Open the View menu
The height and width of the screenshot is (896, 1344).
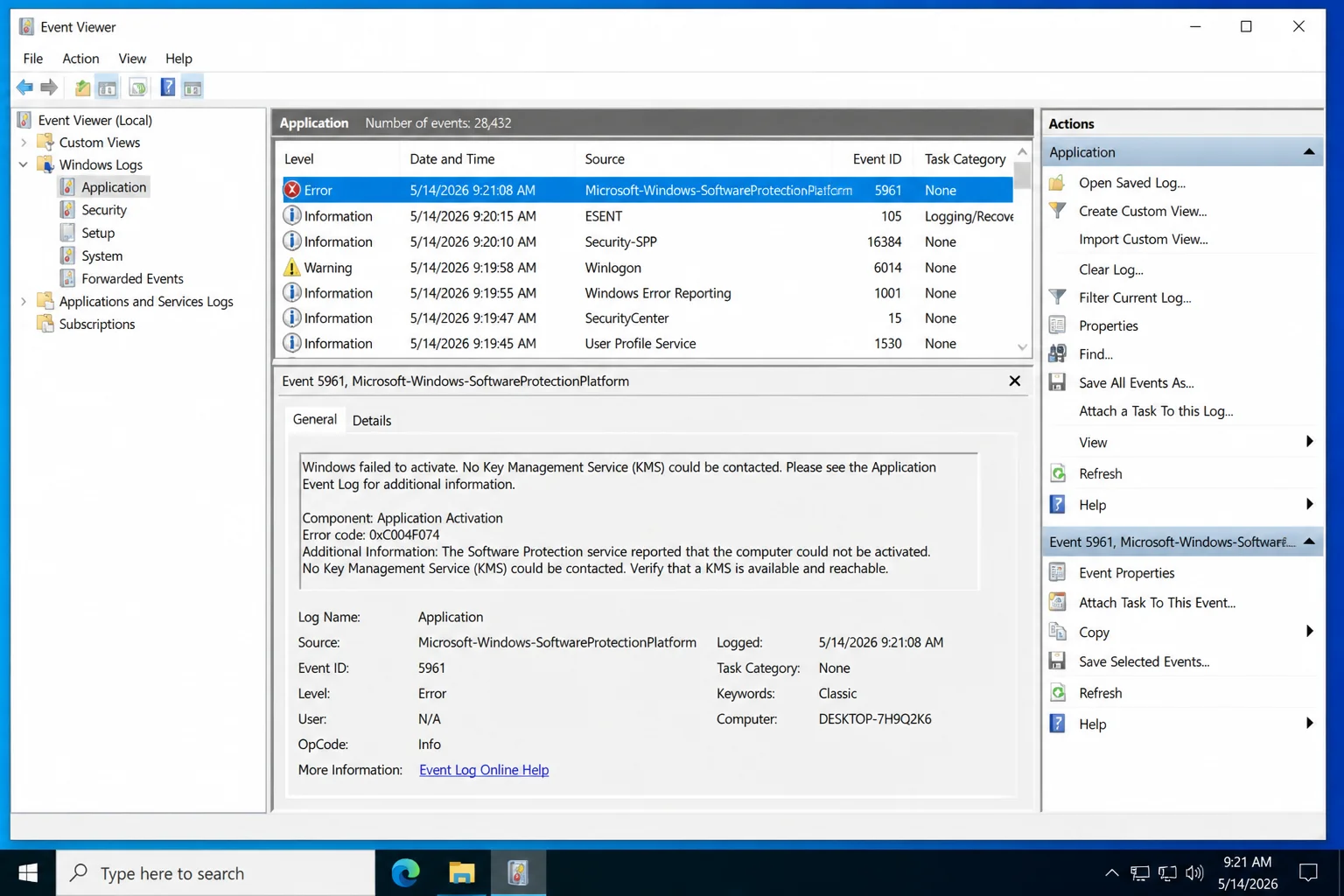(132, 59)
